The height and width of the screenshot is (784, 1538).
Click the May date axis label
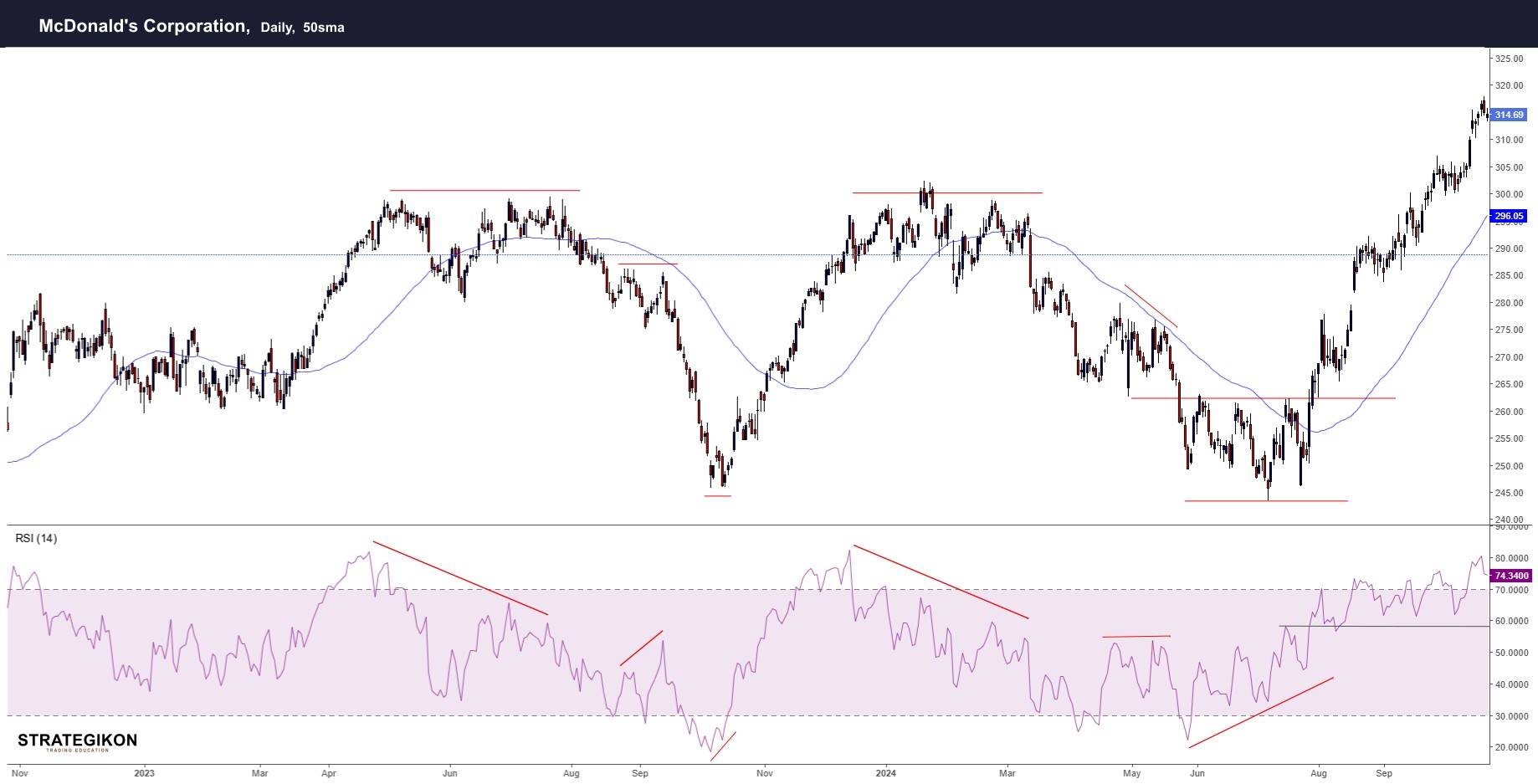point(1132,773)
